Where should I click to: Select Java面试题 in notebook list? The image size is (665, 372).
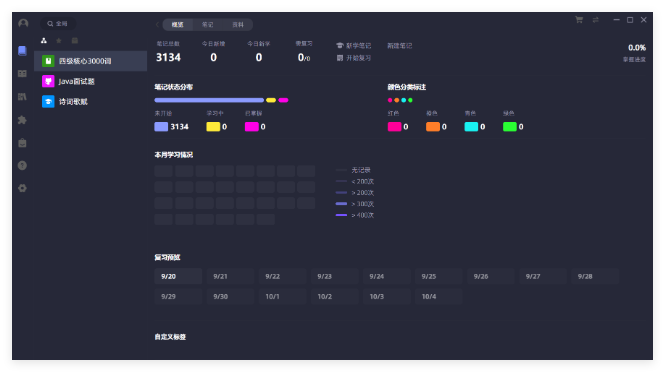[91, 81]
